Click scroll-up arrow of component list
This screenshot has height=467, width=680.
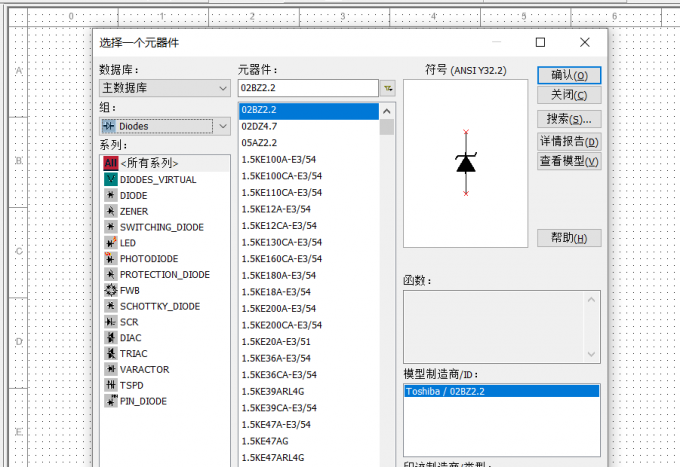pos(387,111)
